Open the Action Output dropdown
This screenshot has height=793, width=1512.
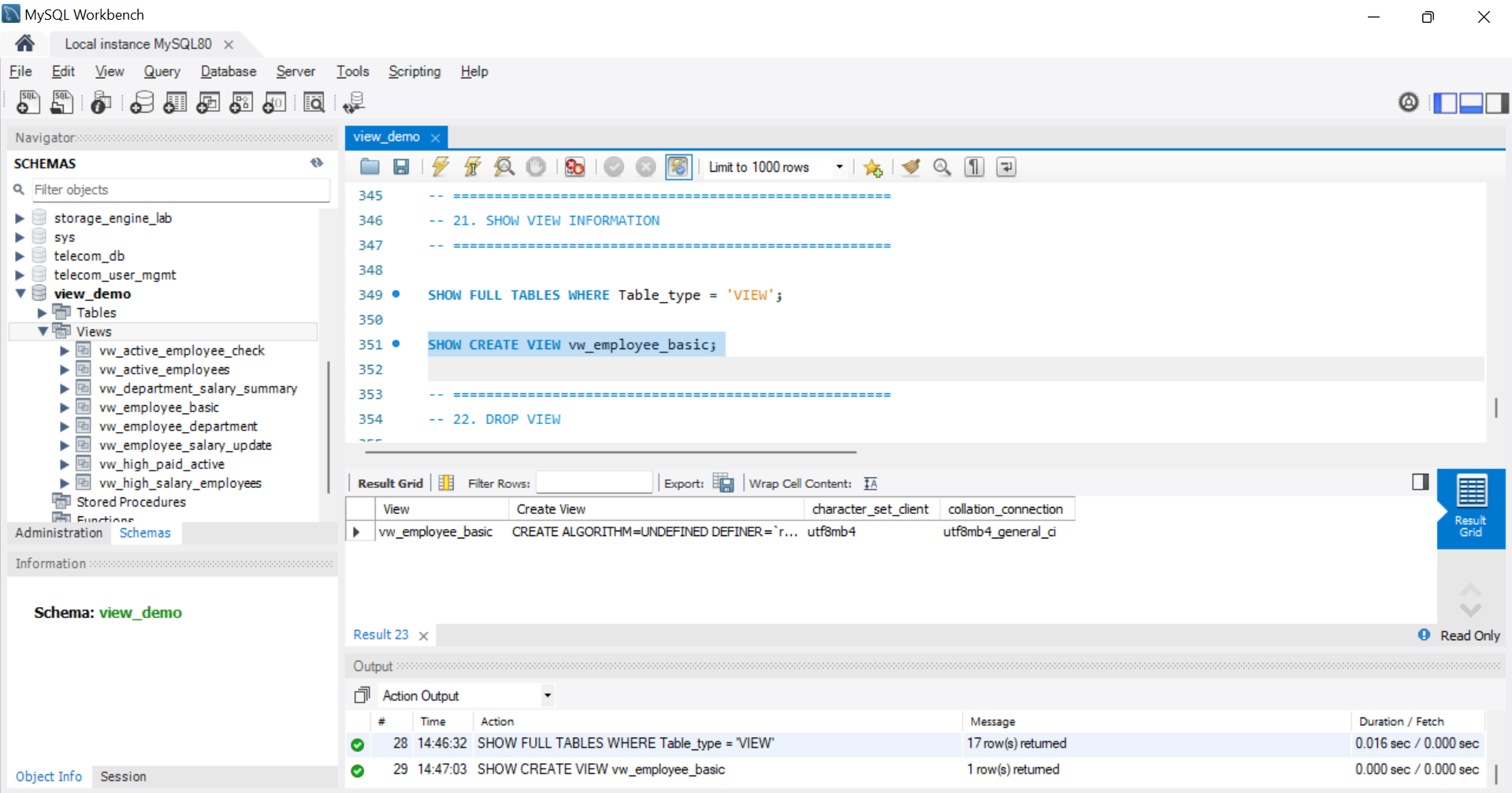[548, 695]
